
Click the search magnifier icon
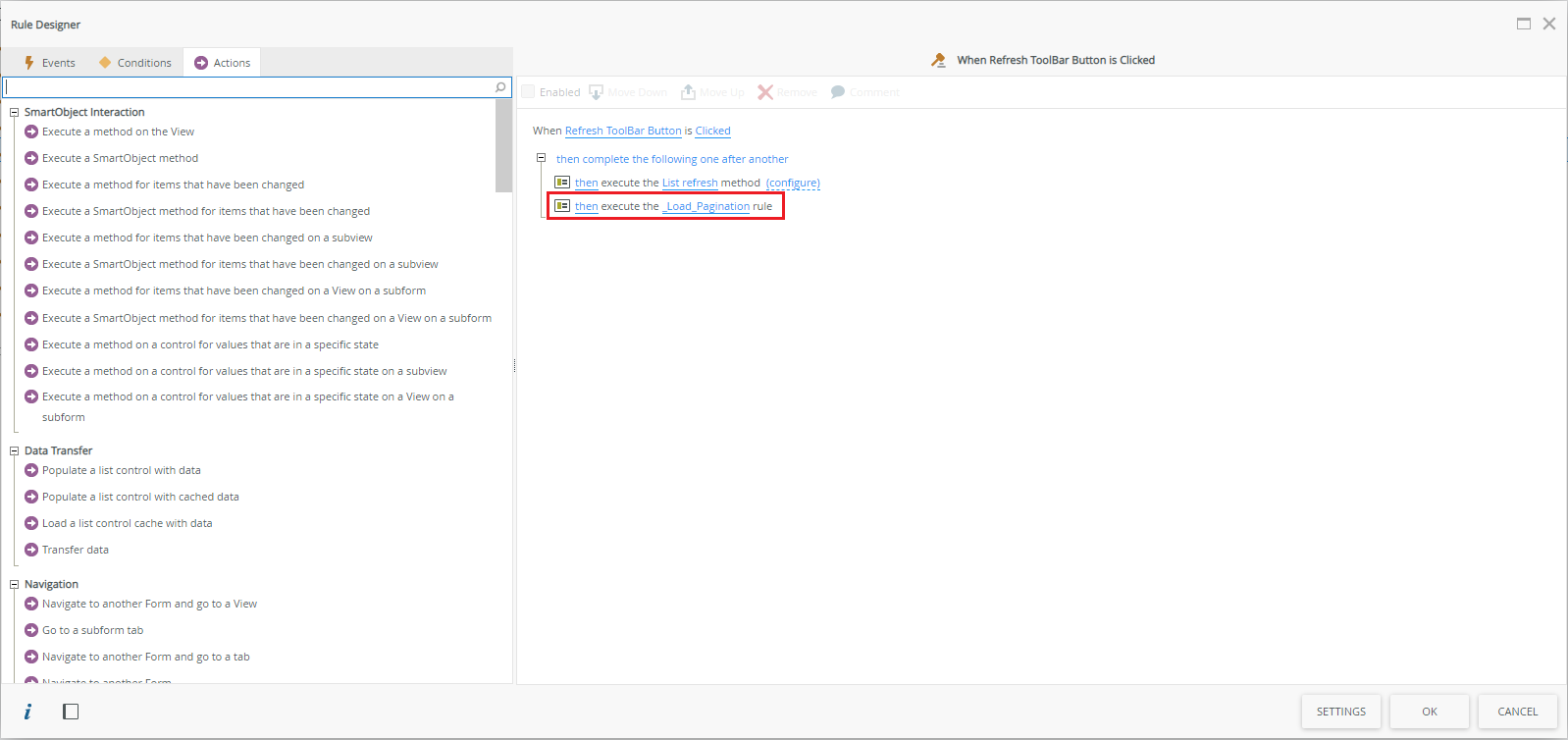pos(500,87)
